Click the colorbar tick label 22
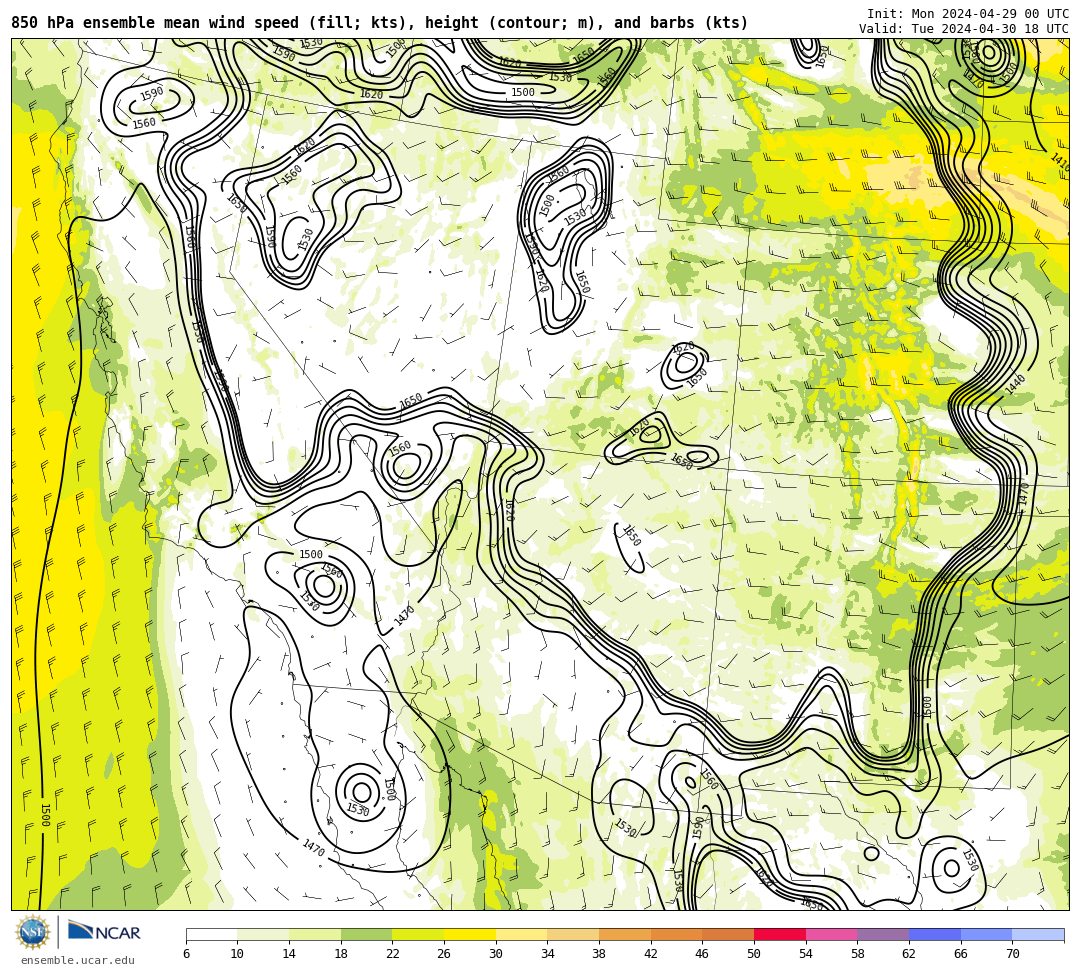1080x973 pixels. pyautogui.click(x=393, y=954)
